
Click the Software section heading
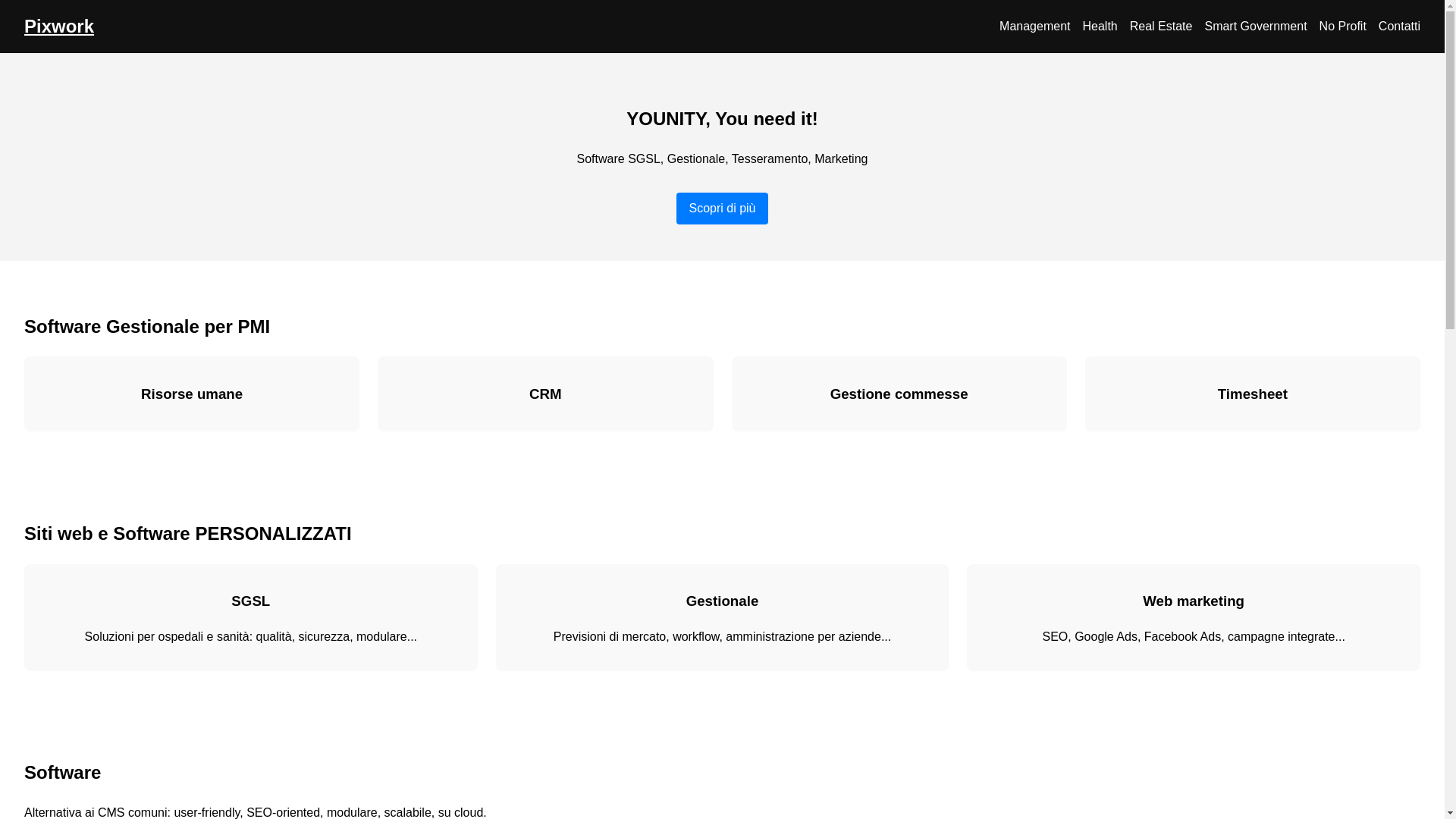pos(63,773)
